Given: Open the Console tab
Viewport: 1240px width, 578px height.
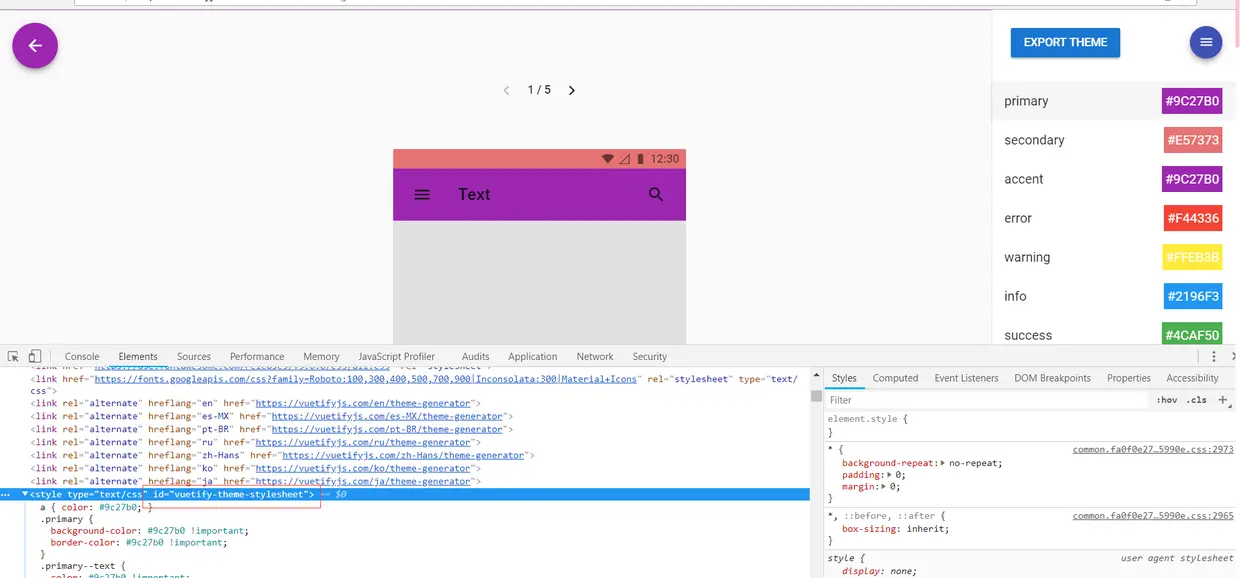Looking at the screenshot, I should 82,356.
